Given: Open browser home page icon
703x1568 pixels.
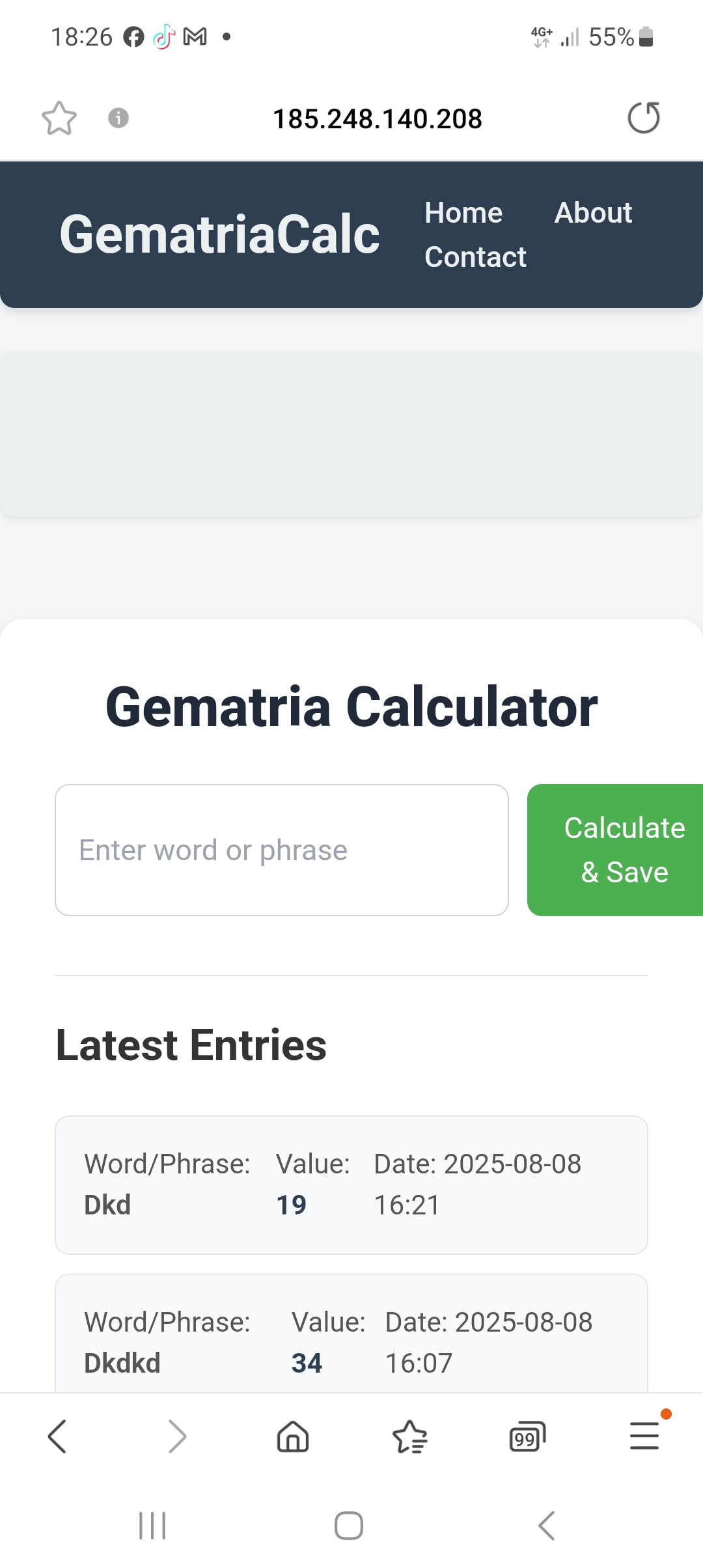Looking at the screenshot, I should pos(293,1436).
